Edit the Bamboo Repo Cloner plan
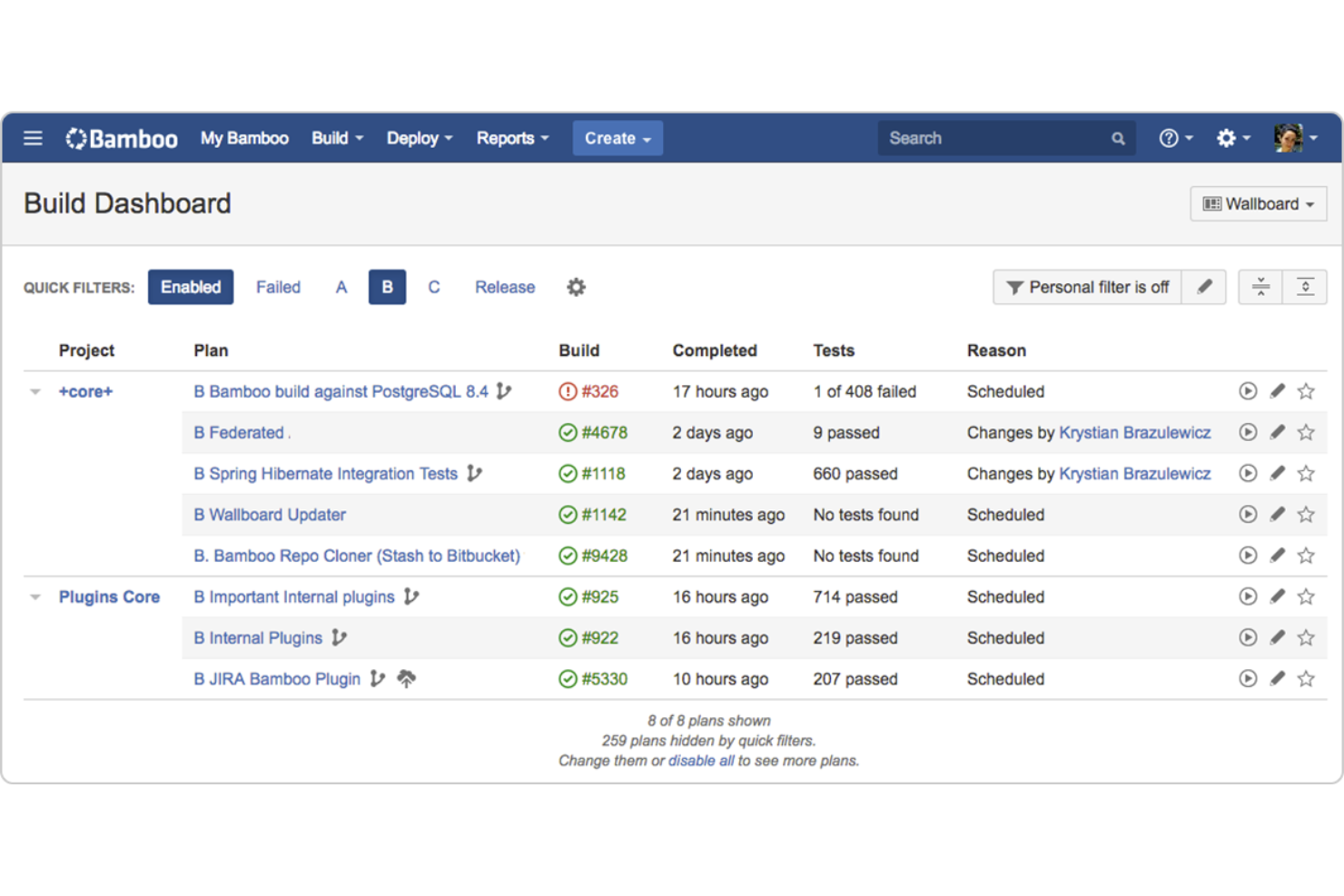Screen dimensions: 1344x896 click(1278, 555)
